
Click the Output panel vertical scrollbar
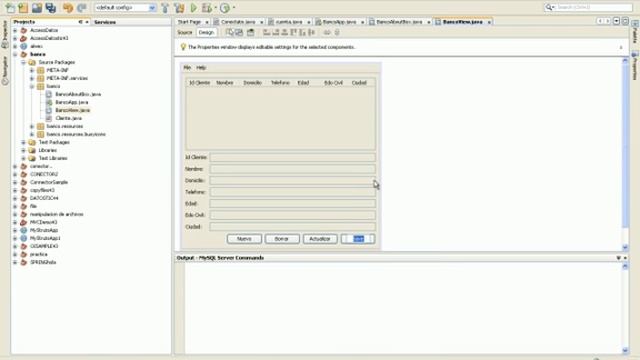pyautogui.click(x=625, y=308)
